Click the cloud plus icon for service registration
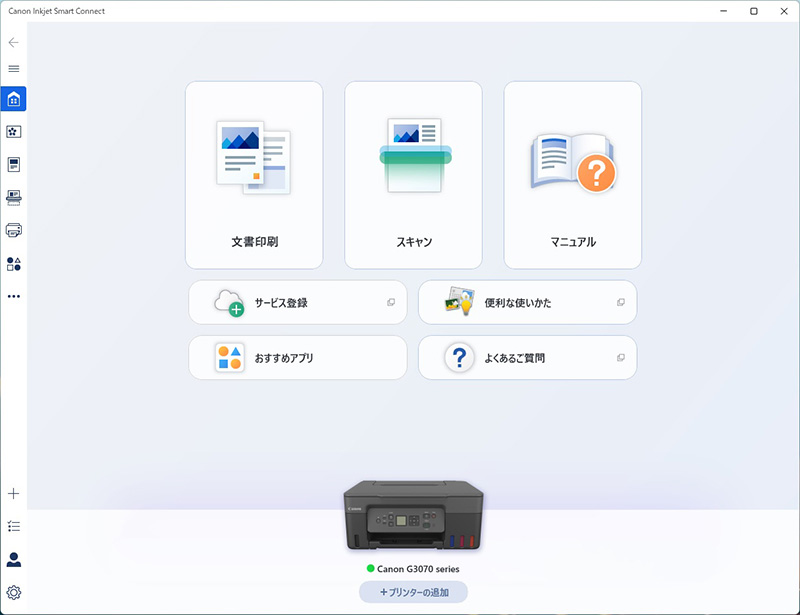The height and width of the screenshot is (615, 800). tap(229, 303)
